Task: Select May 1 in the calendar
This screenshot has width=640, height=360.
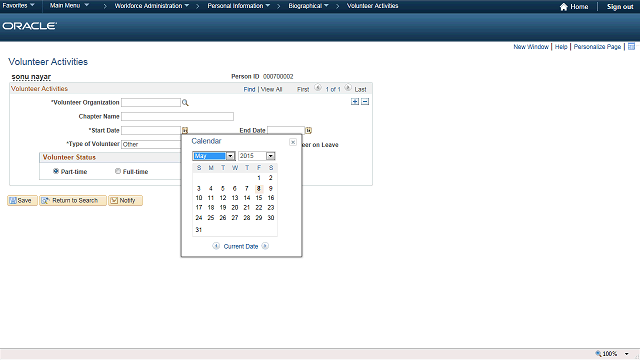Action: coord(259,178)
